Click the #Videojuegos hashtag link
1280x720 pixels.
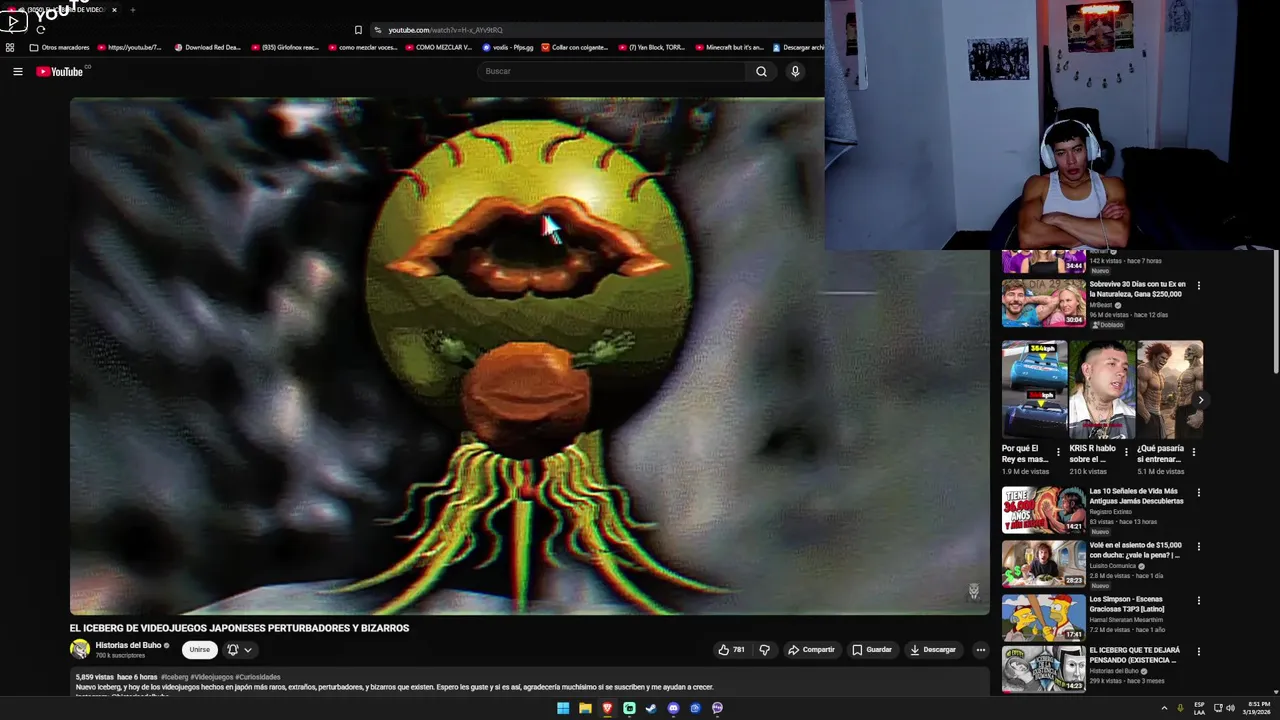(211, 677)
